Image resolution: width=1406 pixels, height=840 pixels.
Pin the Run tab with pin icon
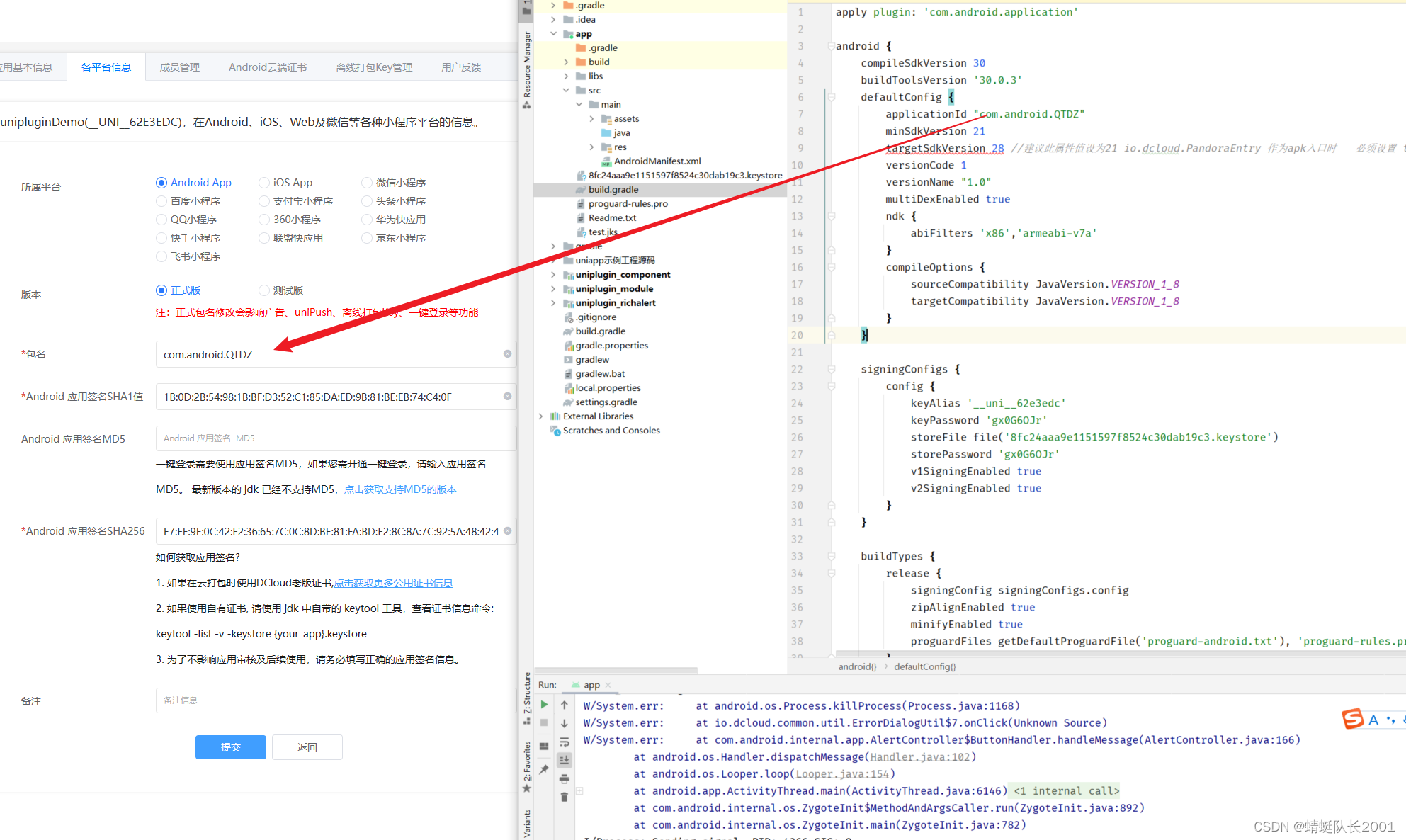point(544,769)
